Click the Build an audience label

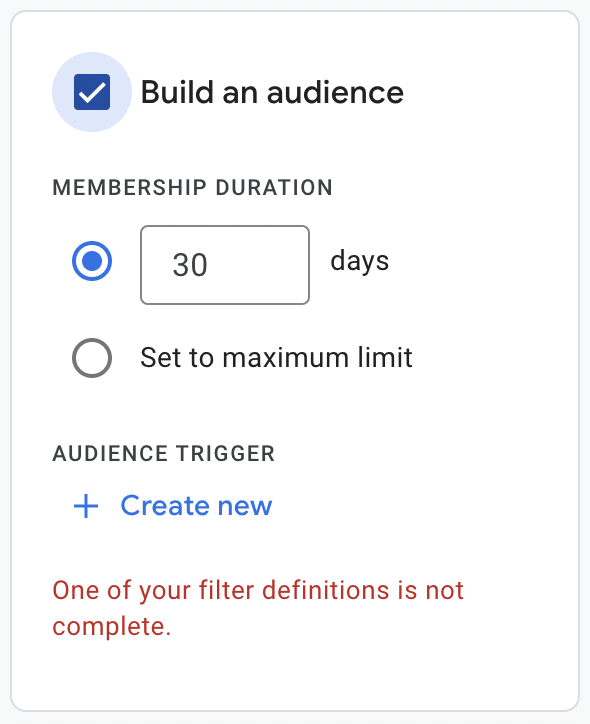click(272, 92)
